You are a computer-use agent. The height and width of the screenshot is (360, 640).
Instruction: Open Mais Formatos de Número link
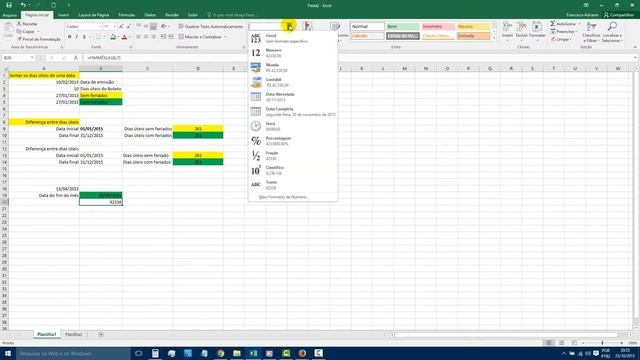click(x=284, y=197)
